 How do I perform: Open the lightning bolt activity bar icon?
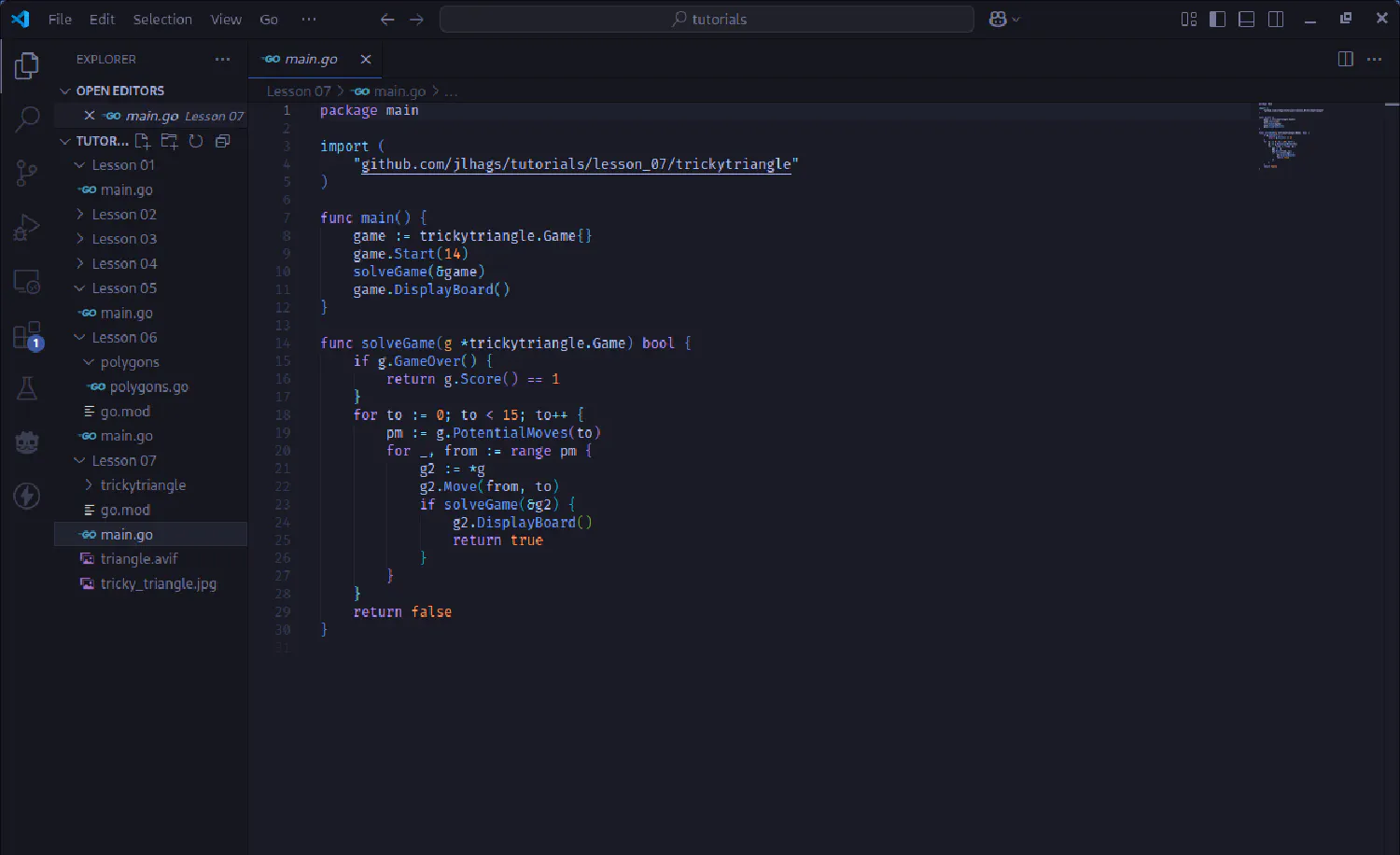[x=27, y=496]
